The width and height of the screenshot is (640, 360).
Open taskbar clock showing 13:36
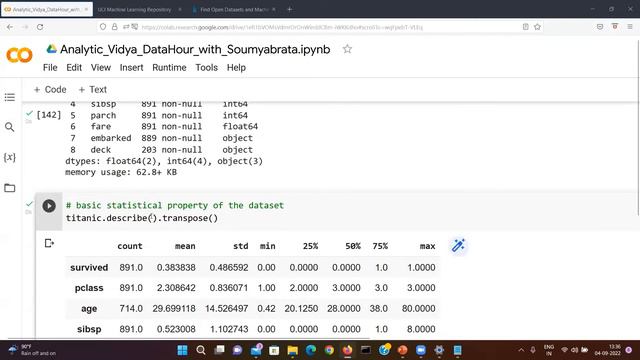coord(608,350)
